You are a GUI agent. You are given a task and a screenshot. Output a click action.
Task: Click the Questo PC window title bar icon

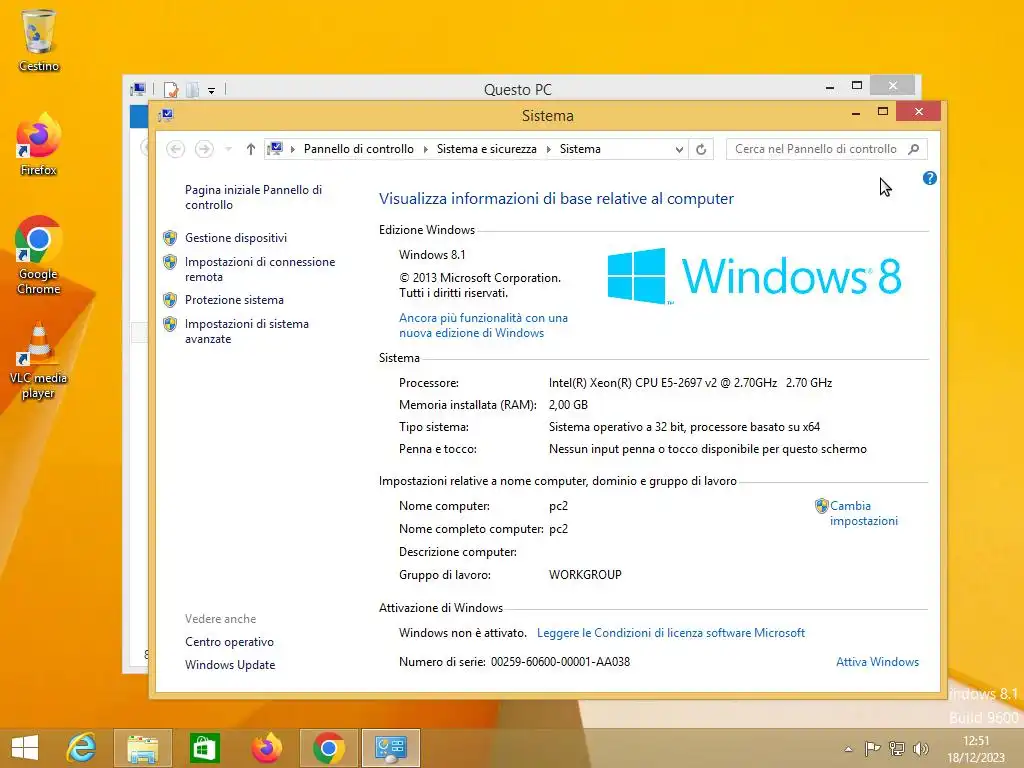tap(138, 89)
